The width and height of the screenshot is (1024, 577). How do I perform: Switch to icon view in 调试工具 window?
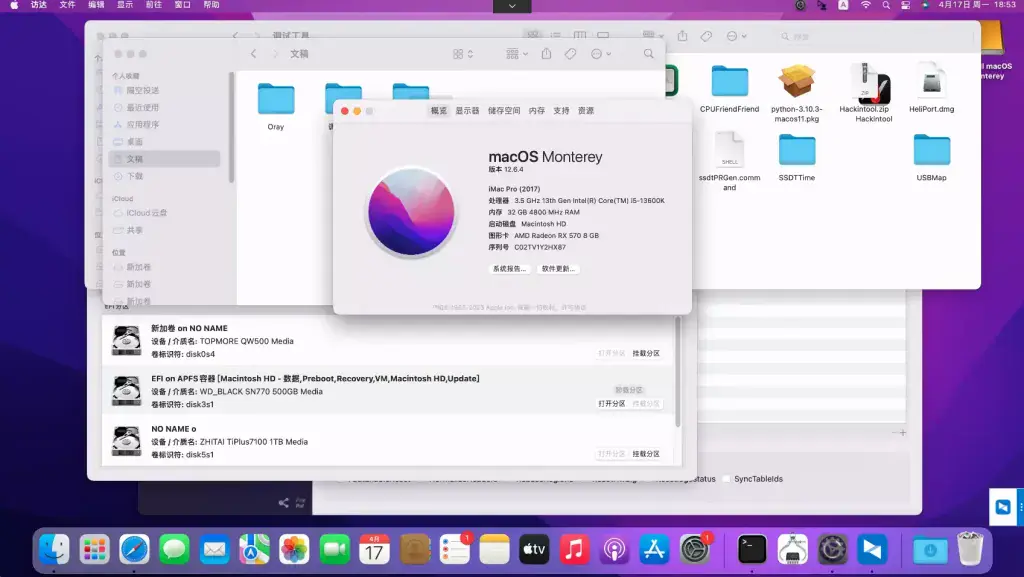pyautogui.click(x=534, y=34)
